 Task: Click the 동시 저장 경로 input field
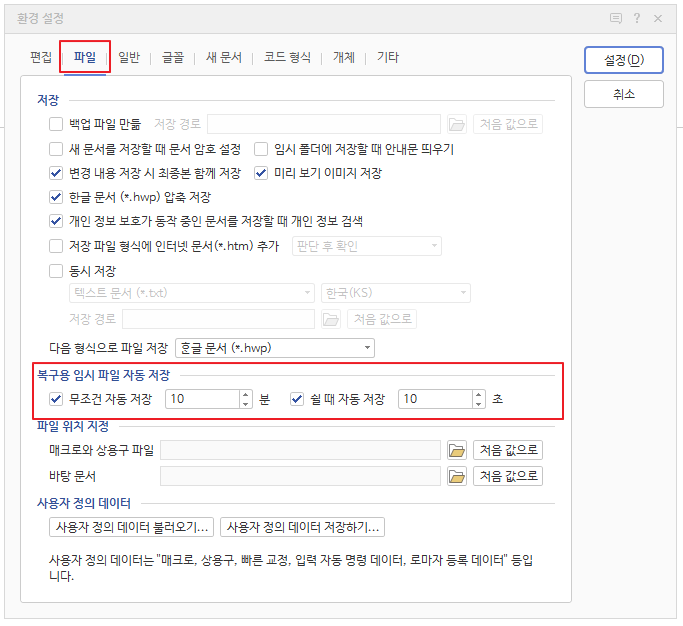[218, 319]
